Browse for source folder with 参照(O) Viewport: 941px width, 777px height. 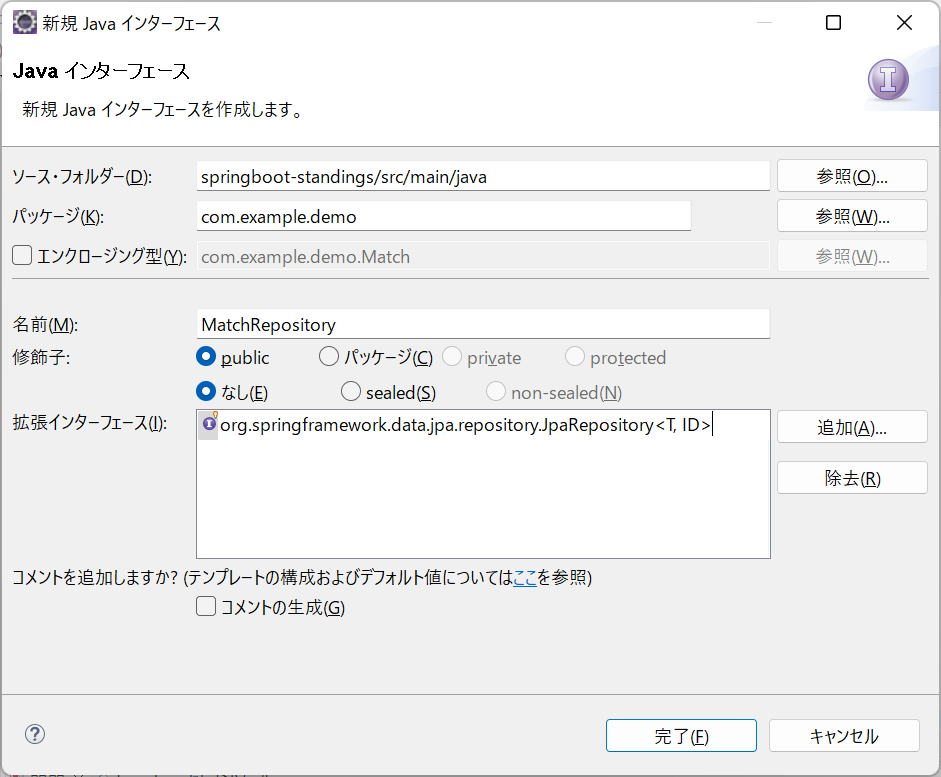pos(851,176)
